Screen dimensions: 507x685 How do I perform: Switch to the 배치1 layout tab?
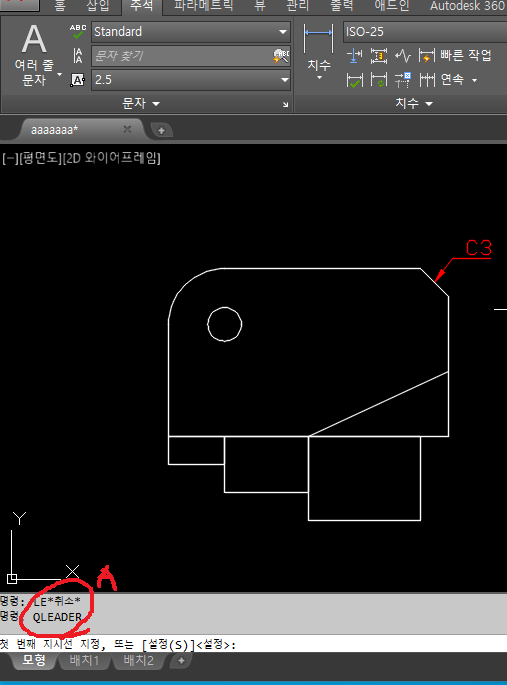84,660
